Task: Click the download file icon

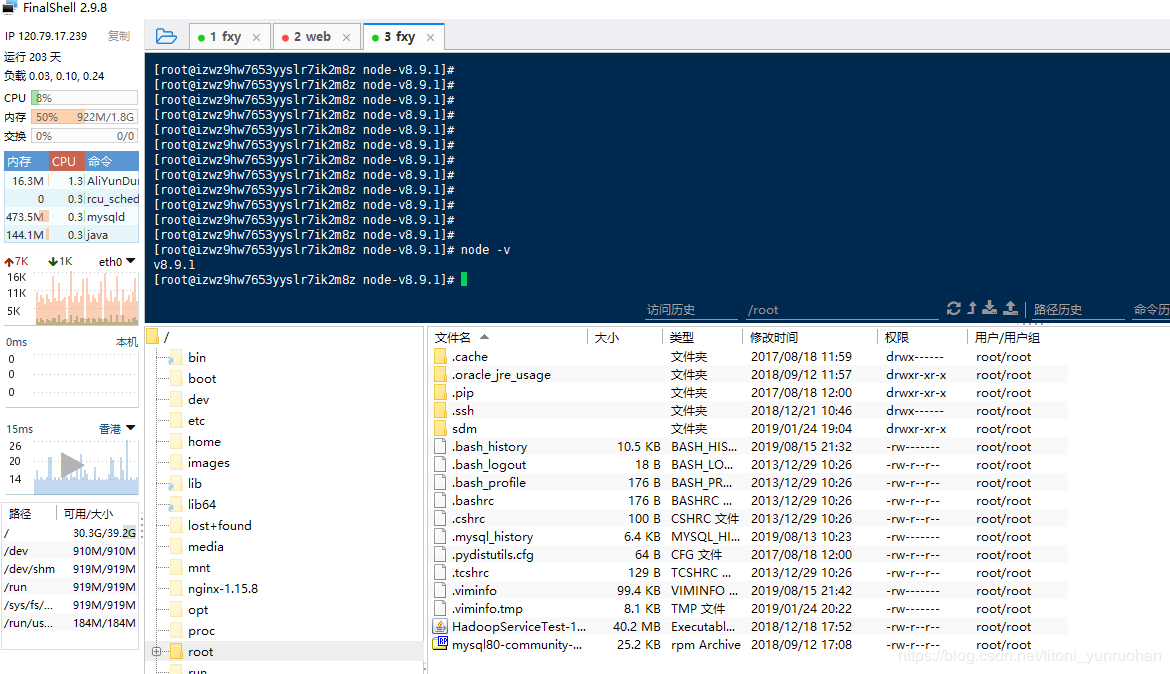Action: pos(989,308)
